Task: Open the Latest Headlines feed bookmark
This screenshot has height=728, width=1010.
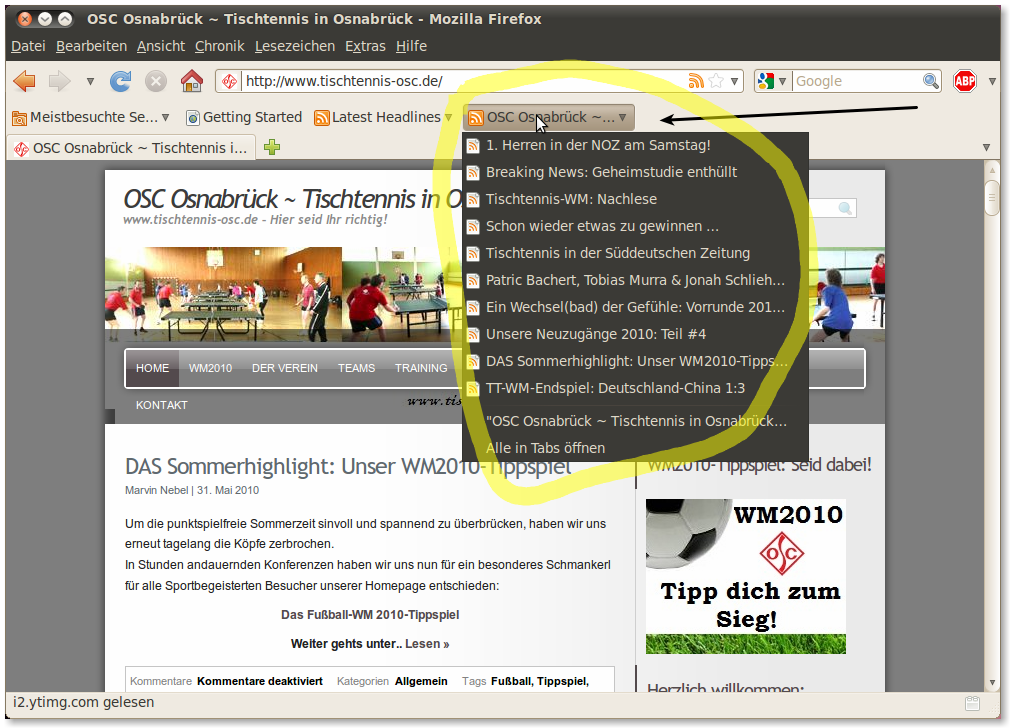Action: (x=383, y=117)
